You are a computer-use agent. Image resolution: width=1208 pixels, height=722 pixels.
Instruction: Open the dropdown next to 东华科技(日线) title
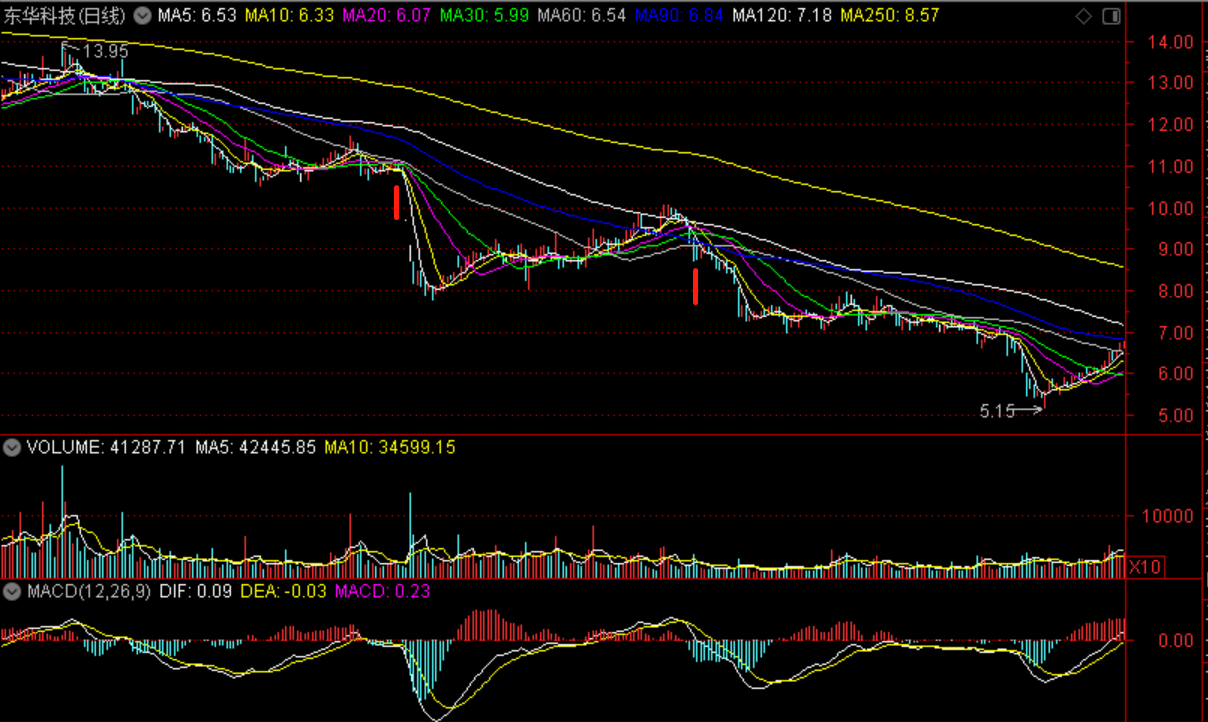click(144, 16)
